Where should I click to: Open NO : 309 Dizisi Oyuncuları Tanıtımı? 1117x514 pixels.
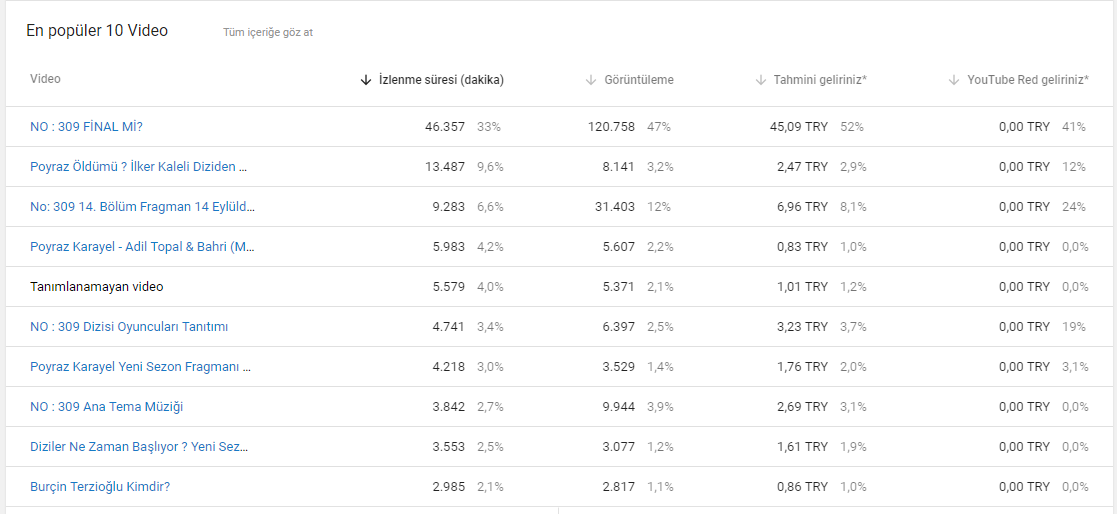pos(129,327)
